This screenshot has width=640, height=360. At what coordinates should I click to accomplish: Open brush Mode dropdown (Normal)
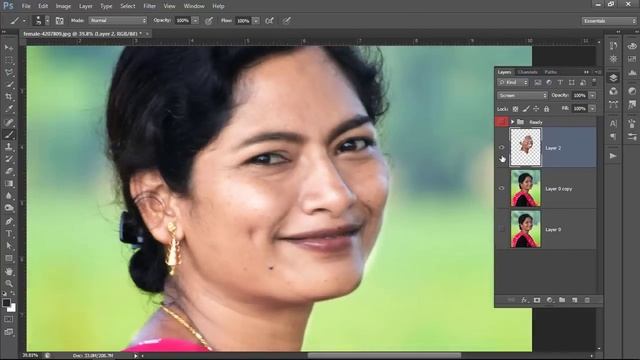(x=118, y=20)
